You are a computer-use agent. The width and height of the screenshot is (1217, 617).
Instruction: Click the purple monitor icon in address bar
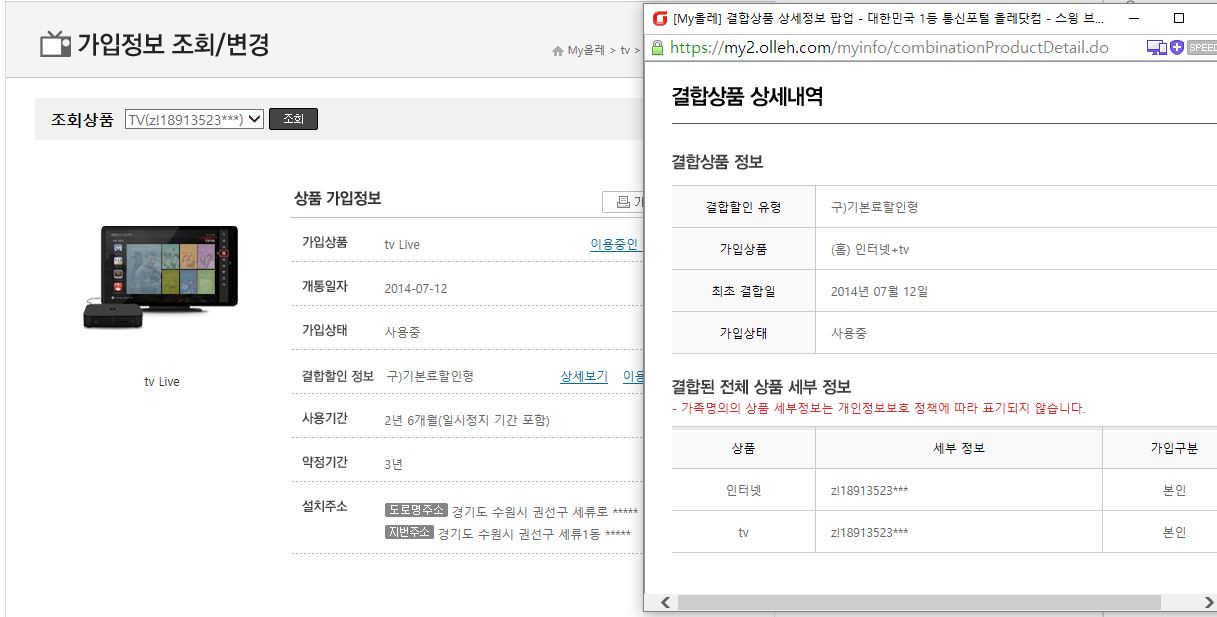point(1155,47)
